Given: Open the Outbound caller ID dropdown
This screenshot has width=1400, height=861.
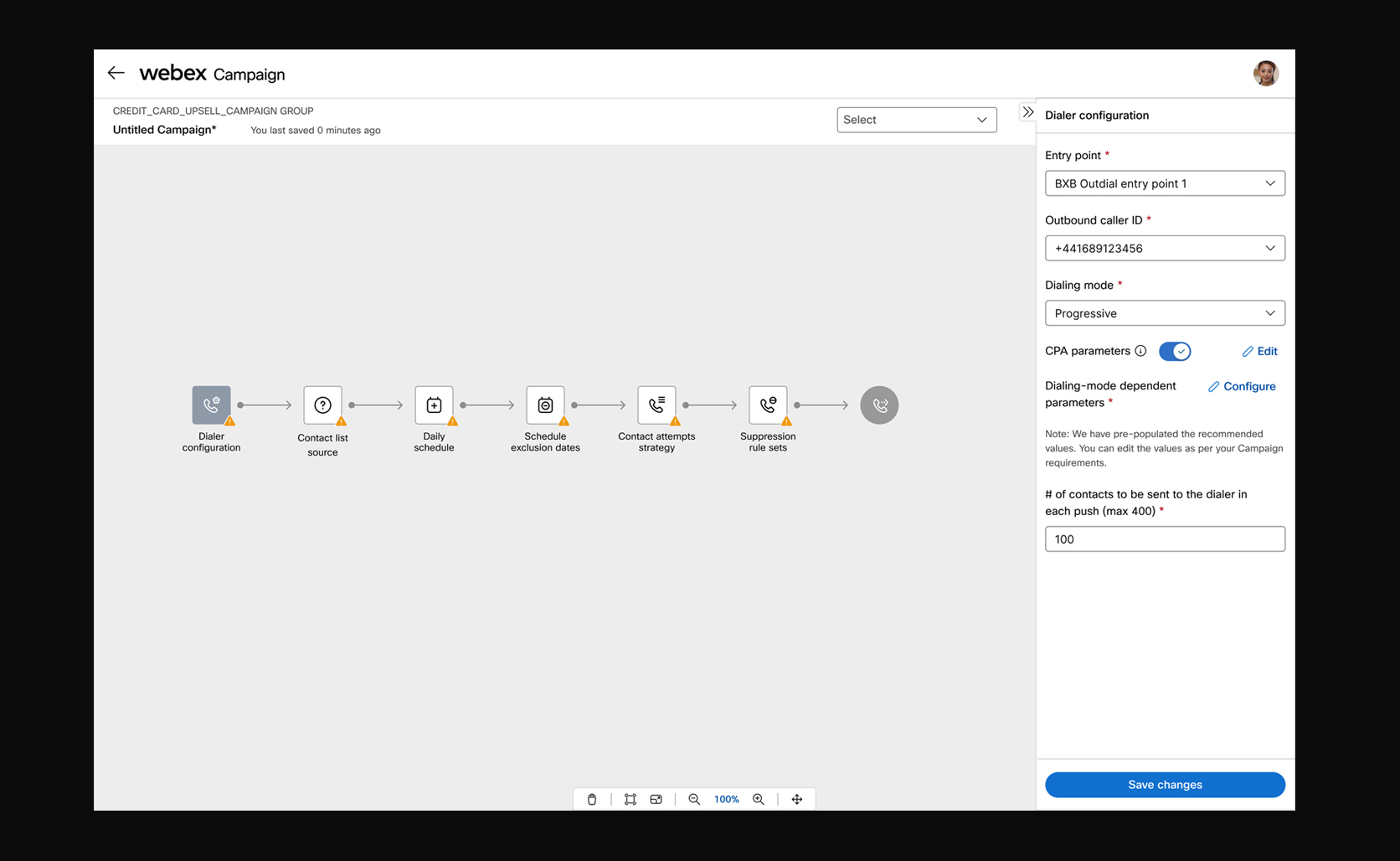Looking at the screenshot, I should [x=1164, y=248].
